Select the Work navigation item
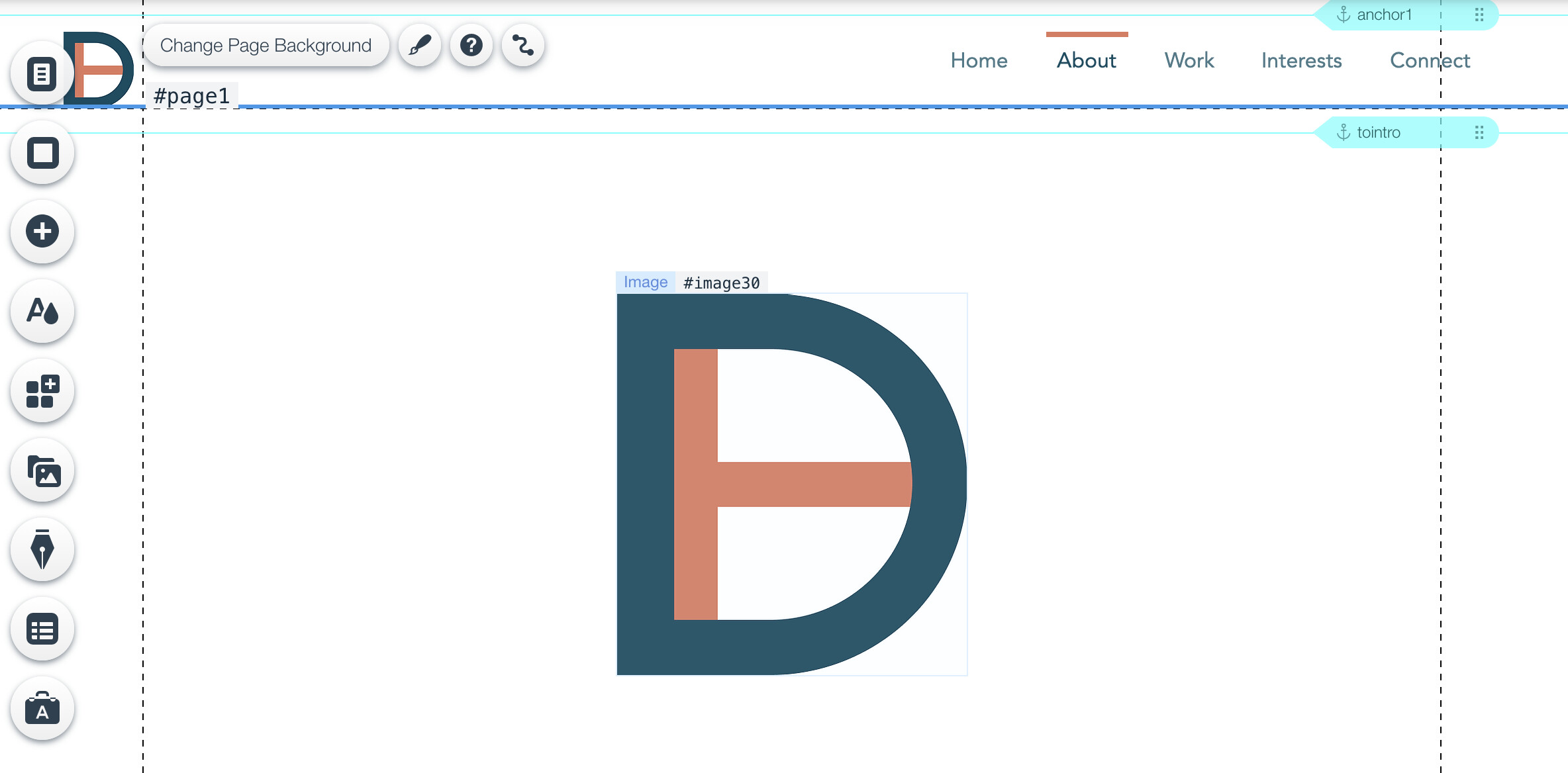Image resolution: width=1568 pixels, height=773 pixels. coord(1189,60)
